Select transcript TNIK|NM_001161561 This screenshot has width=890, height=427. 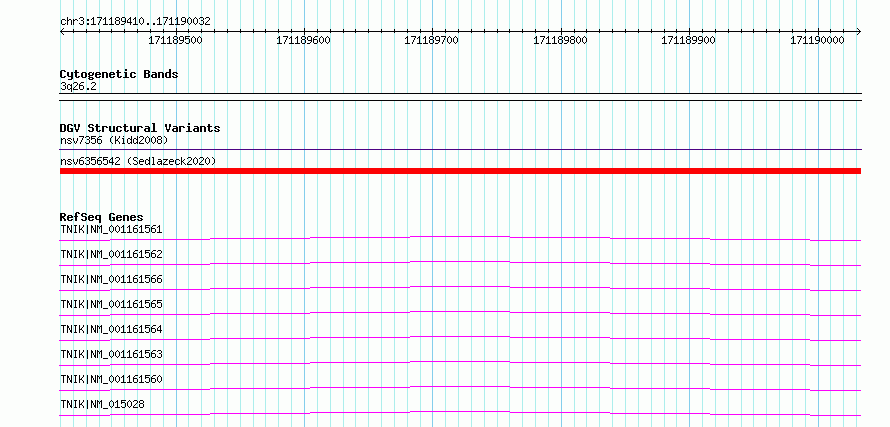coord(111,229)
